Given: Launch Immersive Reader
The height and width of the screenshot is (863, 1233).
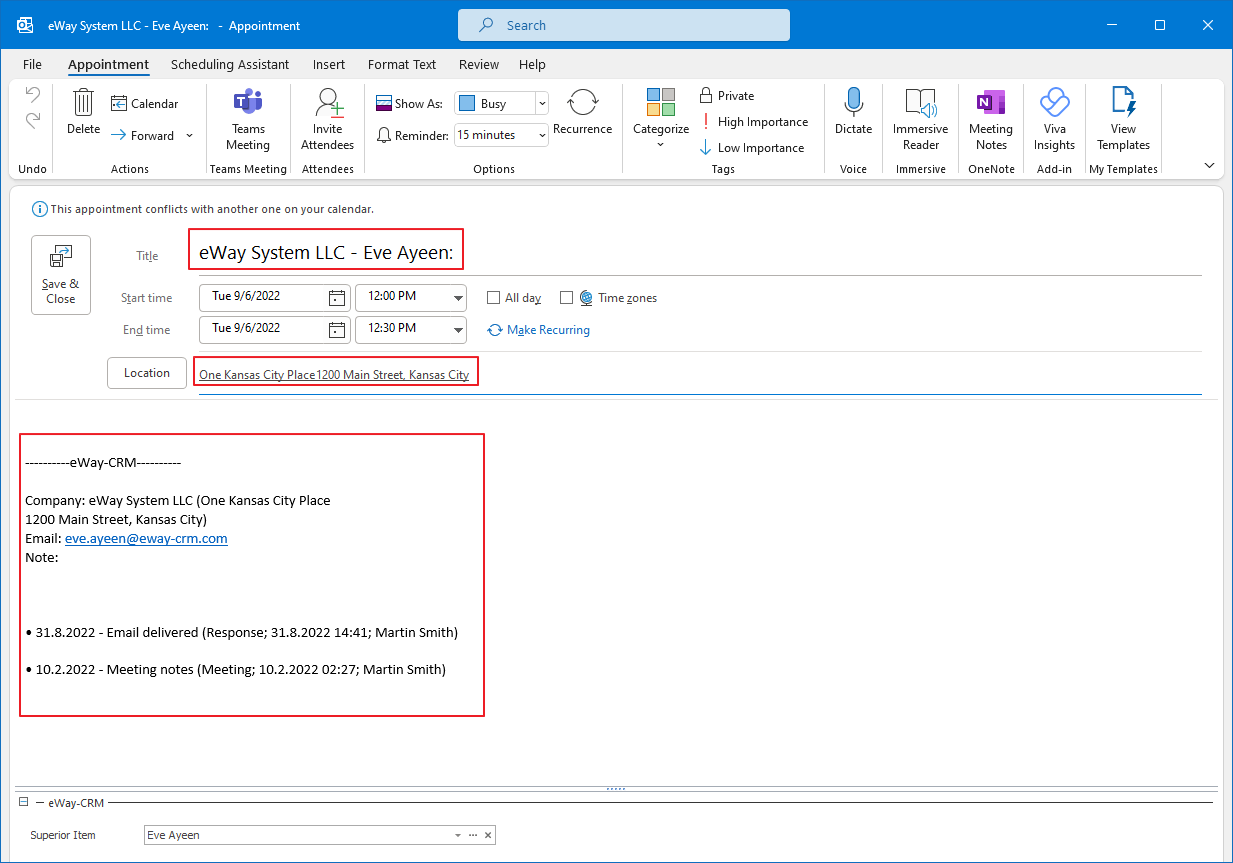Looking at the screenshot, I should [921, 119].
